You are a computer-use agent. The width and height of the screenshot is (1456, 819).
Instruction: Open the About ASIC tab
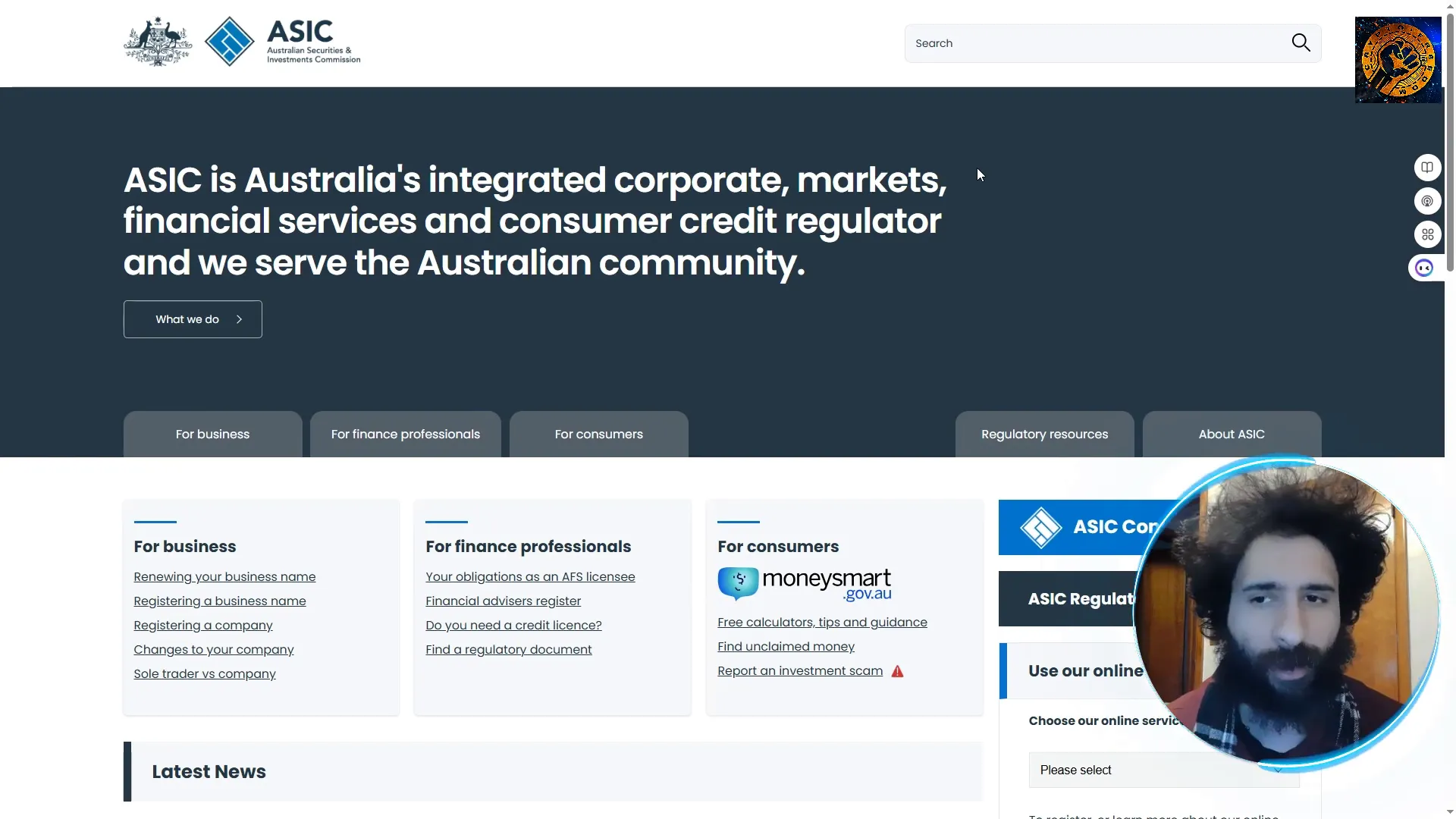(1232, 434)
